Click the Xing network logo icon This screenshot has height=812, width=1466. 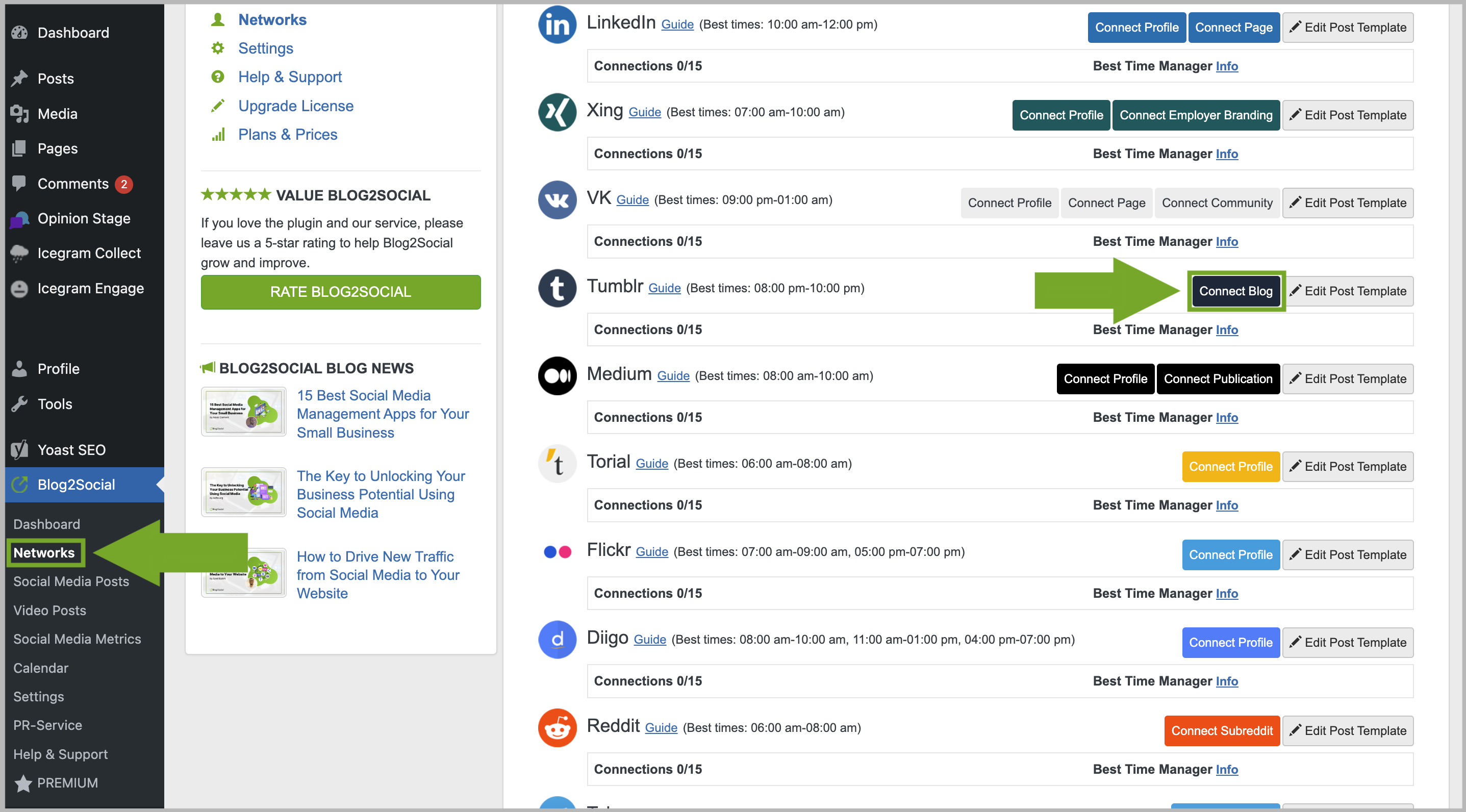(x=557, y=112)
